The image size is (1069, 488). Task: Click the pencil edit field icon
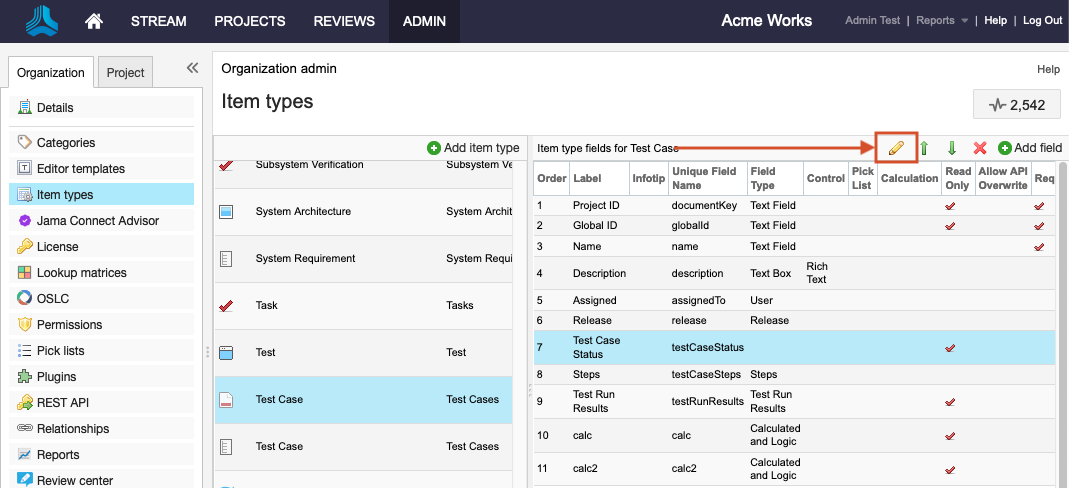pos(896,148)
